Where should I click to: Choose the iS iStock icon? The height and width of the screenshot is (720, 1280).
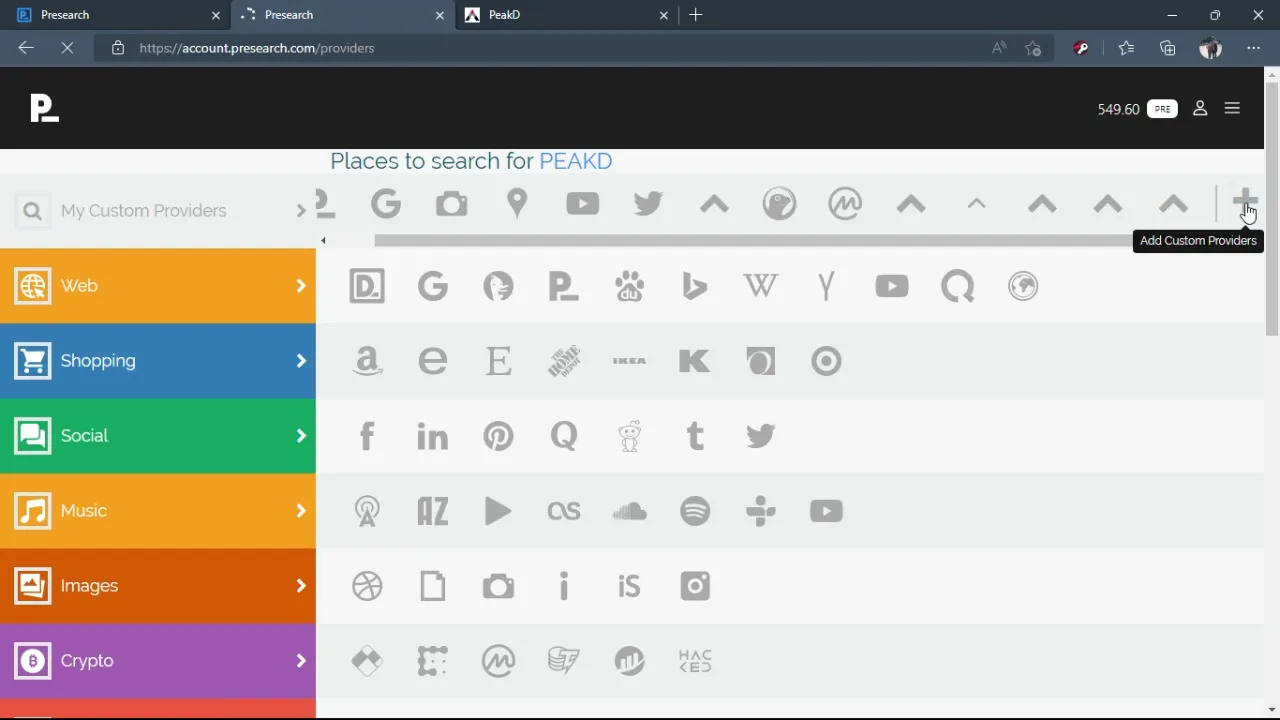[629, 586]
